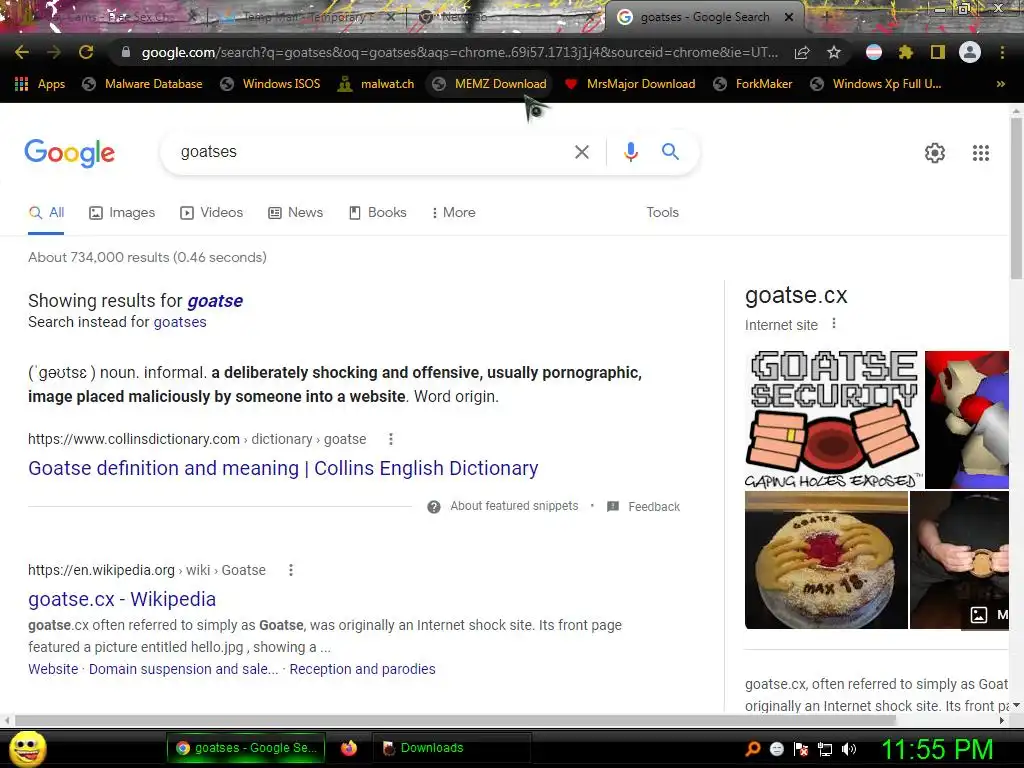
Task: Show more bookmarks with the chevron
Action: click(x=1000, y=84)
